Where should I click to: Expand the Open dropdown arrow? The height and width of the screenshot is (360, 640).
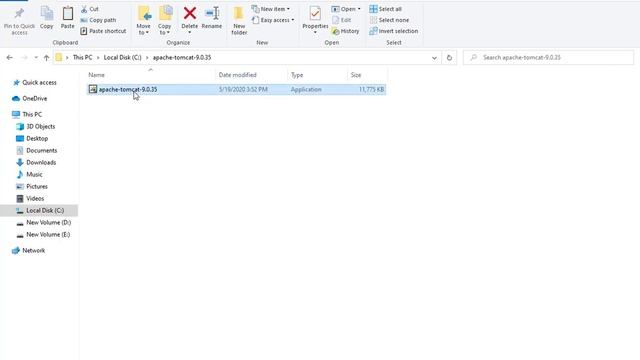pyautogui.click(x=359, y=9)
